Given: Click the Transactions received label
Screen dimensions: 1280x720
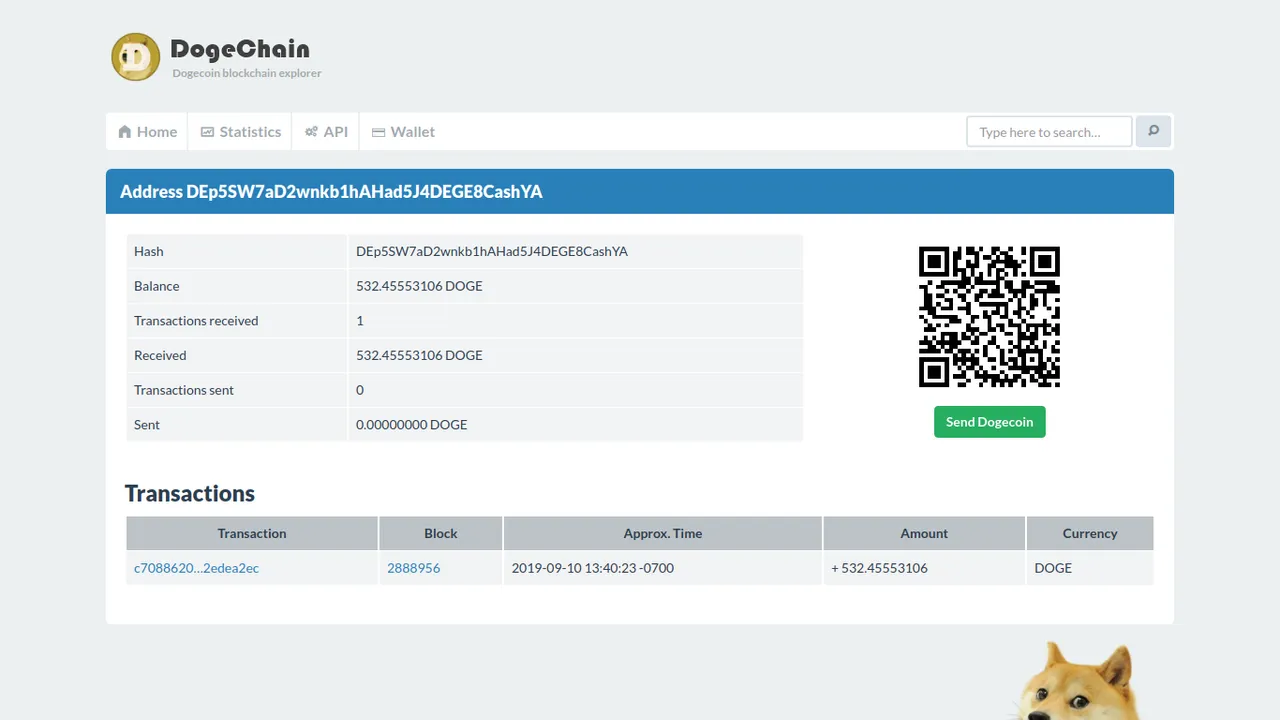Looking at the screenshot, I should coord(196,321).
